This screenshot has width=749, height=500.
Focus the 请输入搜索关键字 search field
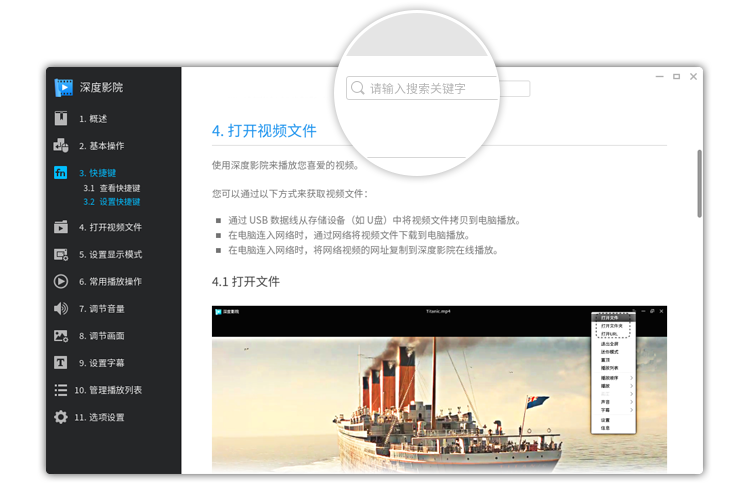[x=438, y=88]
